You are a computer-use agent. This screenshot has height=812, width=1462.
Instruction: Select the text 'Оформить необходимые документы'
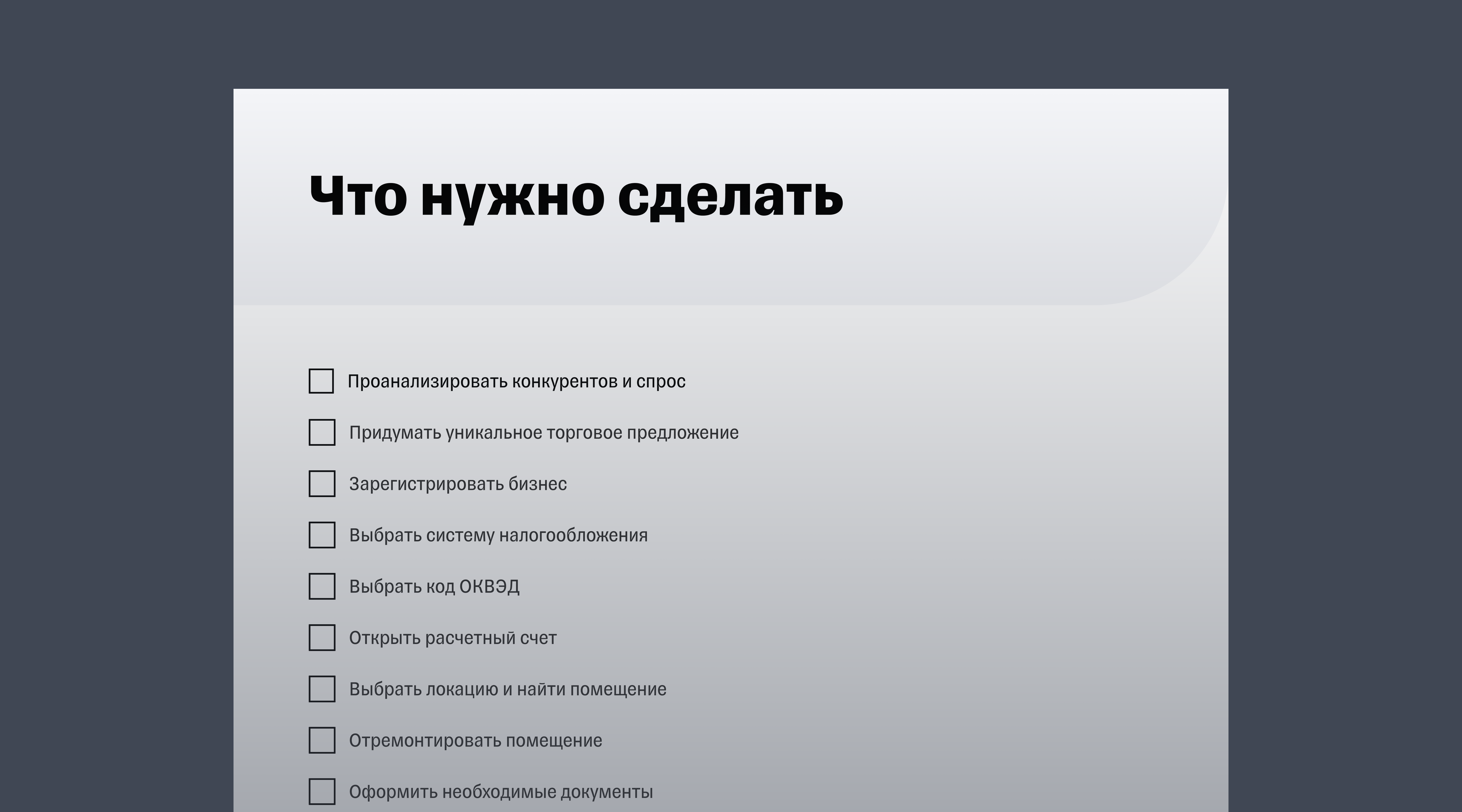(501, 792)
